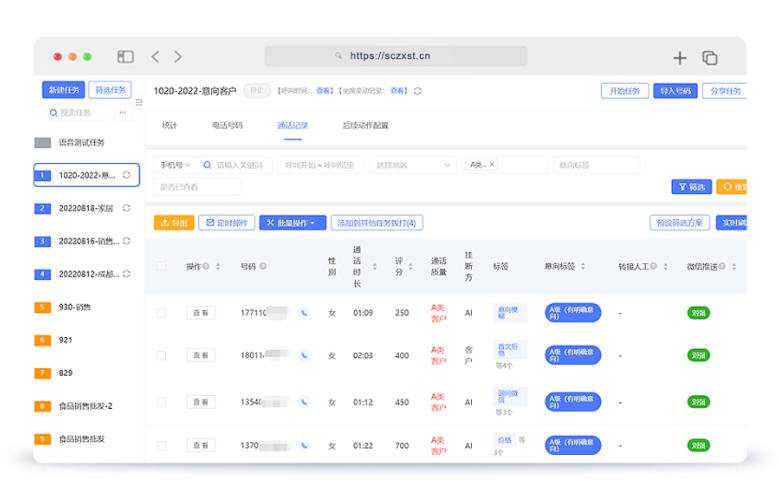Remove the A类 filter tag

tap(492, 164)
